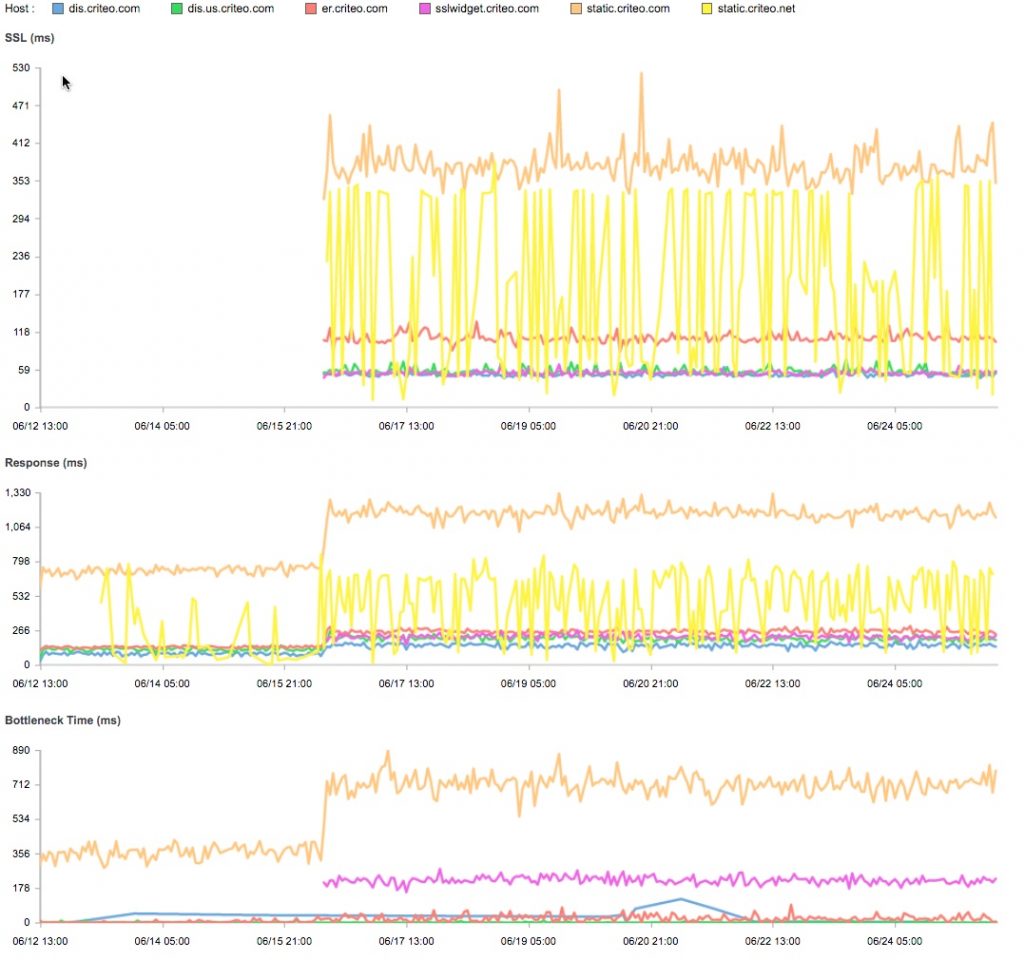Viewport: 1024px width, 960px height.
Task: Click the 532 y-axis value on Response chart
Action: (x=21, y=596)
